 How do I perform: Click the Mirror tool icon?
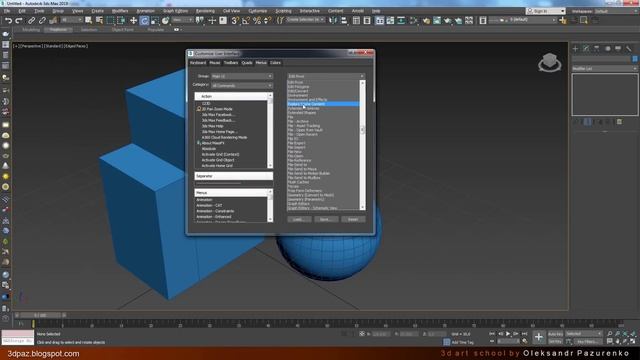333,20
